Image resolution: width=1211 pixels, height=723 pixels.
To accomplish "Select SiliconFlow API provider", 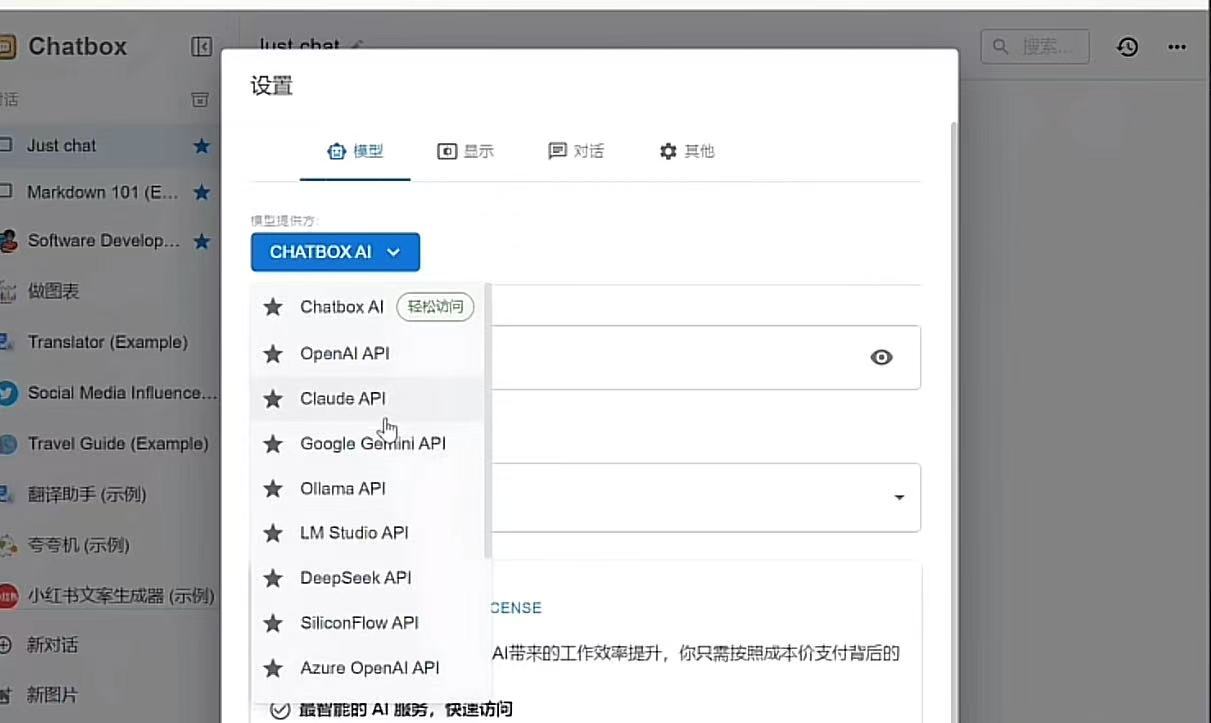I will [368, 623].
